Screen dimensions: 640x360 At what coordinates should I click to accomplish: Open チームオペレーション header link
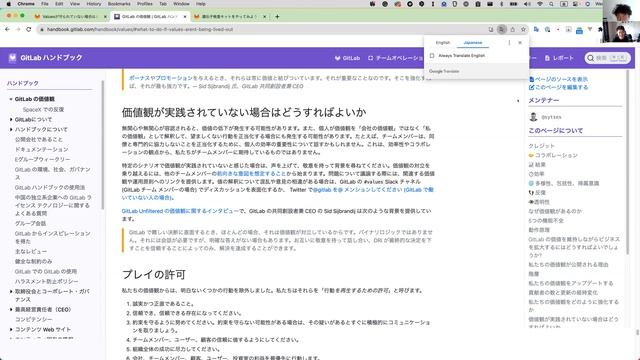click(x=396, y=58)
